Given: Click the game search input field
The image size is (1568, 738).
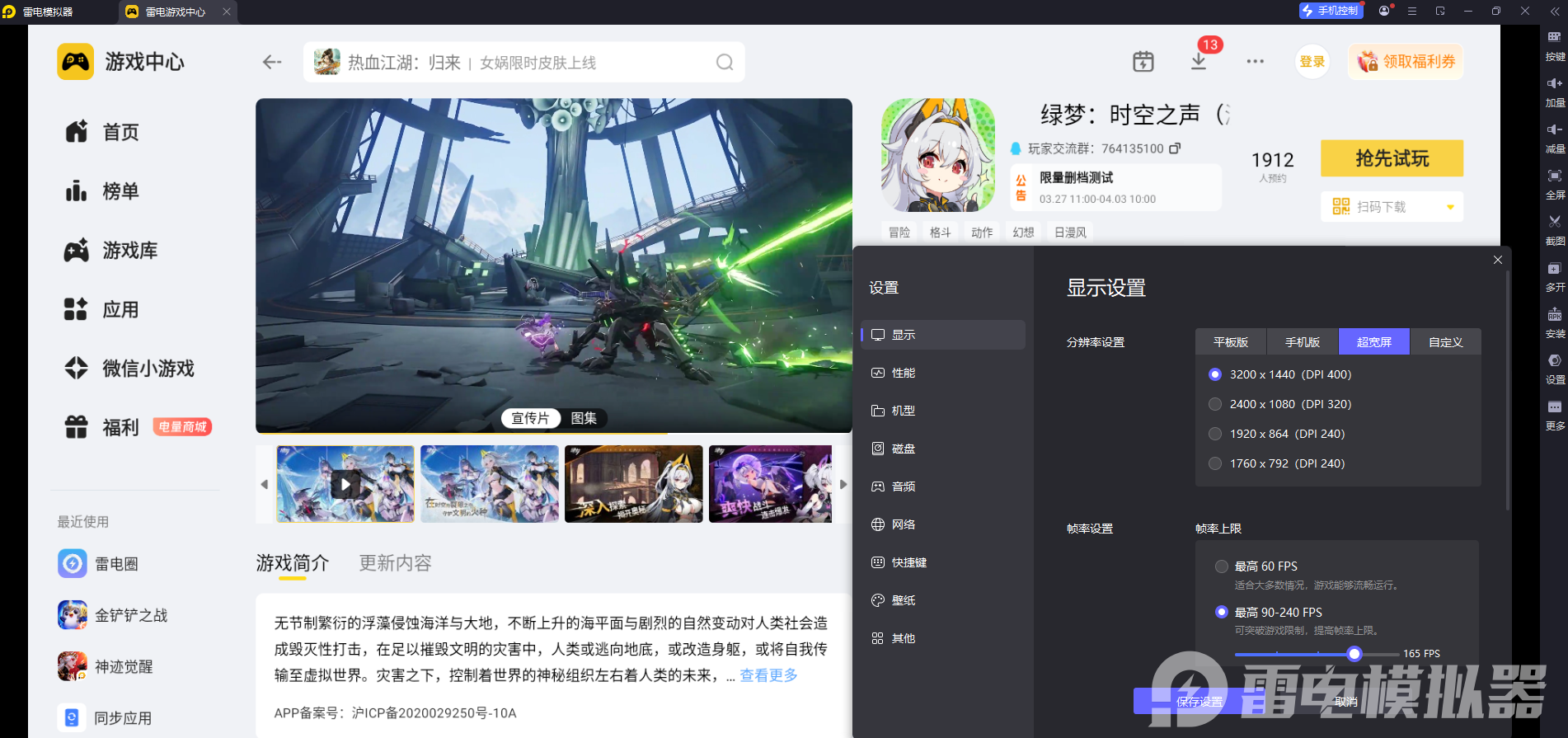Looking at the screenshot, I should tap(524, 62).
